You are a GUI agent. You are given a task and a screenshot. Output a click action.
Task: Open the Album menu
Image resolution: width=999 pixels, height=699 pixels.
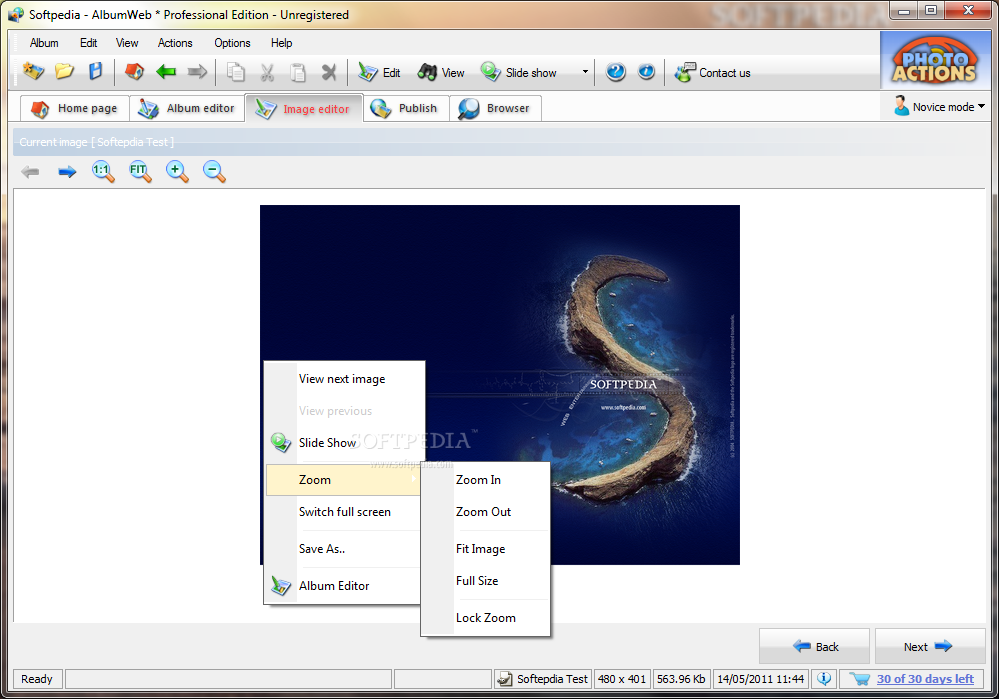[x=44, y=43]
